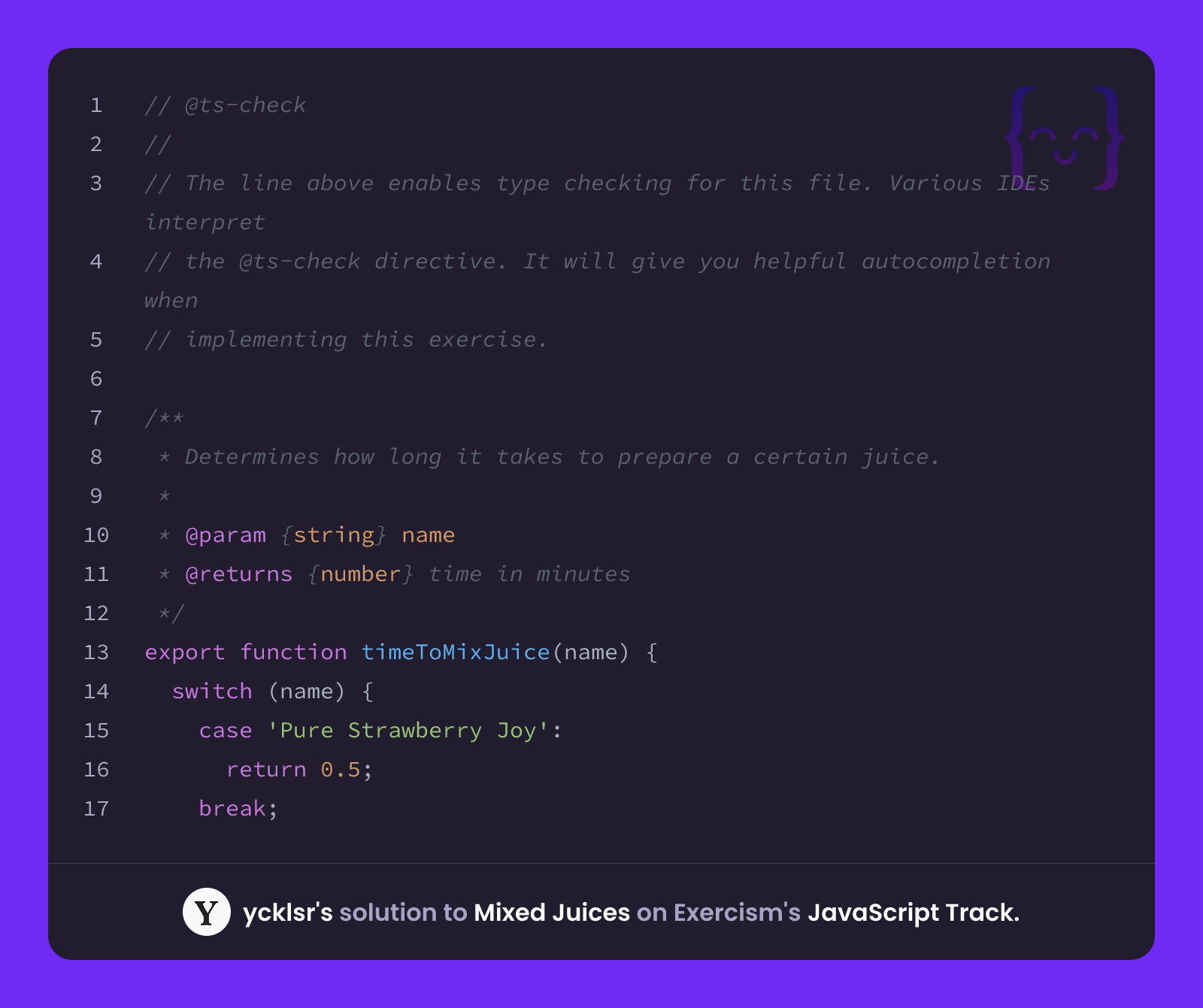
Task: Click the "case" keyword on line 15
Action: (x=226, y=731)
